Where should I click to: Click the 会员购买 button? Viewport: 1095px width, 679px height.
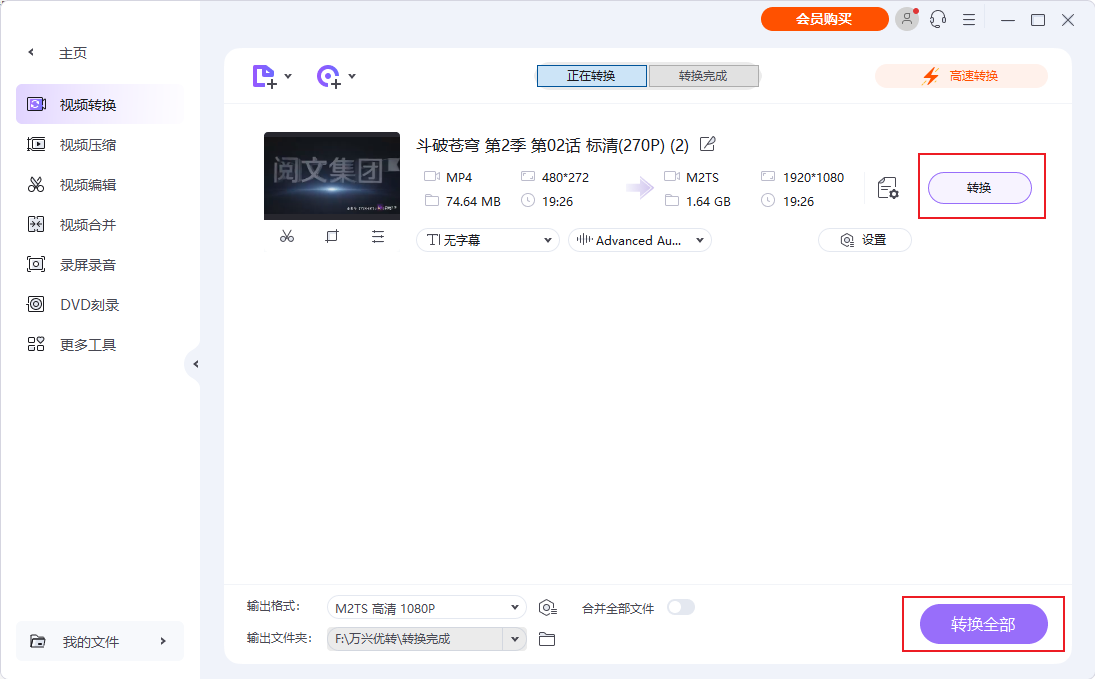pyautogui.click(x=824, y=19)
